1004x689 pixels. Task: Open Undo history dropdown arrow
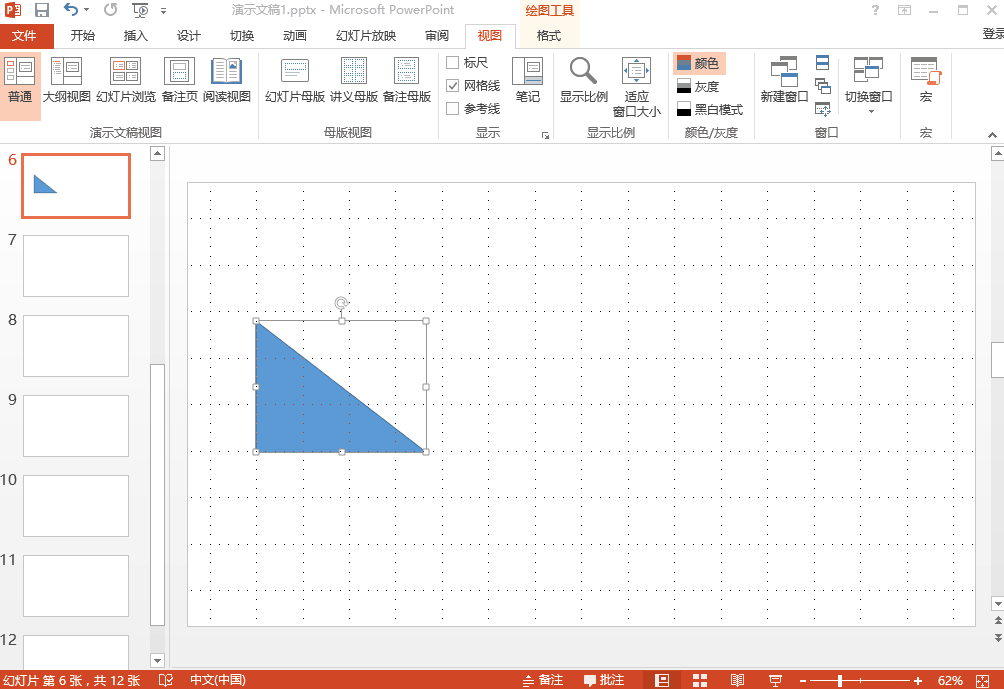tap(87, 10)
